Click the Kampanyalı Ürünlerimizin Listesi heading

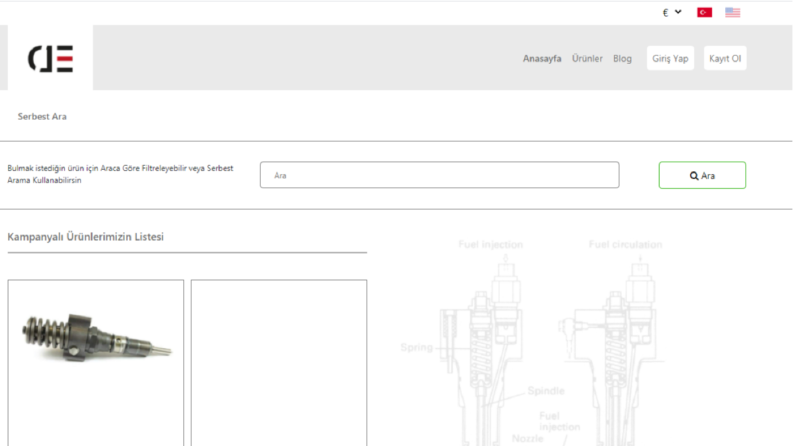click(85, 237)
